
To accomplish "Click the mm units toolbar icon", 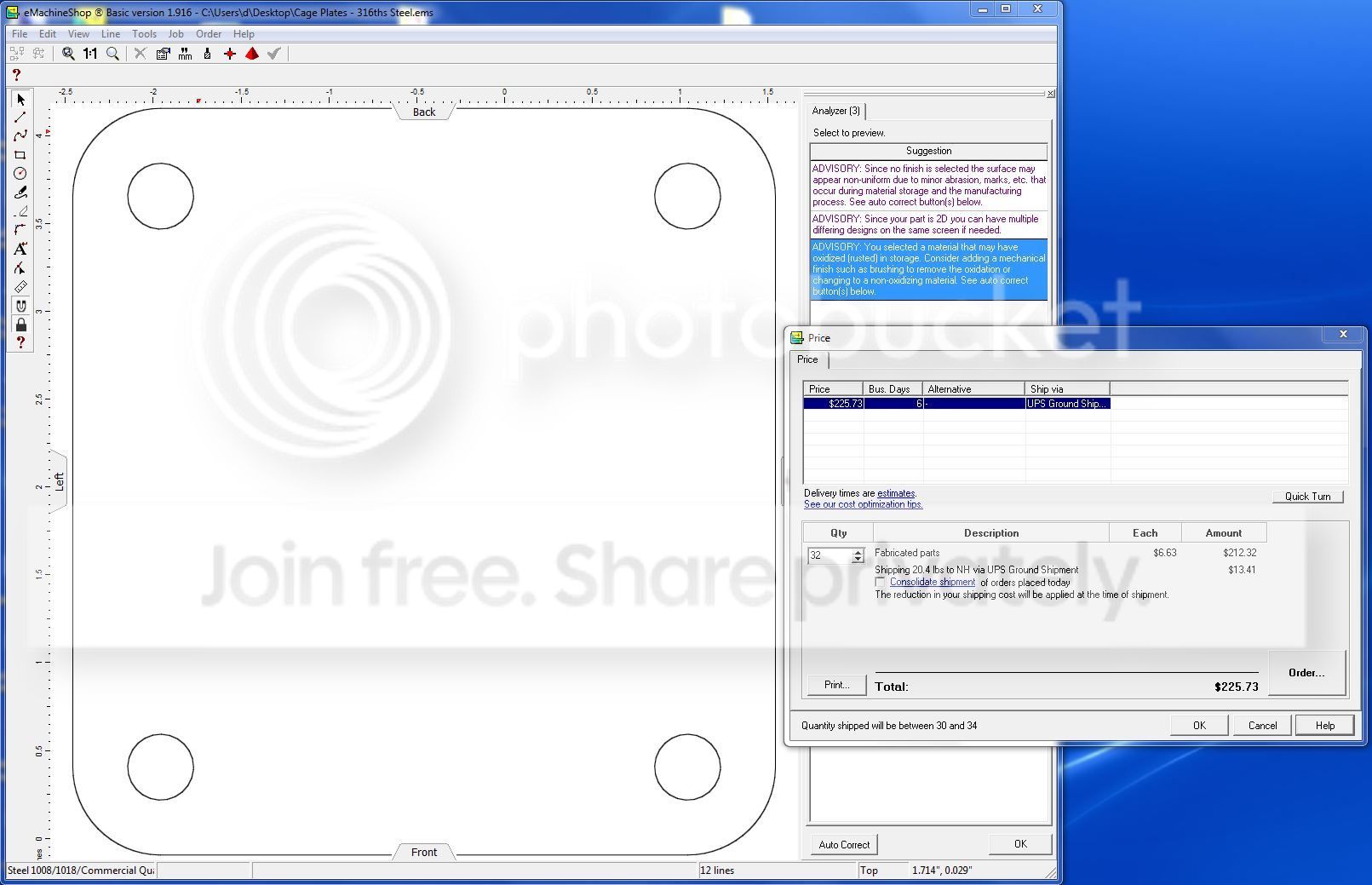I will [185, 54].
